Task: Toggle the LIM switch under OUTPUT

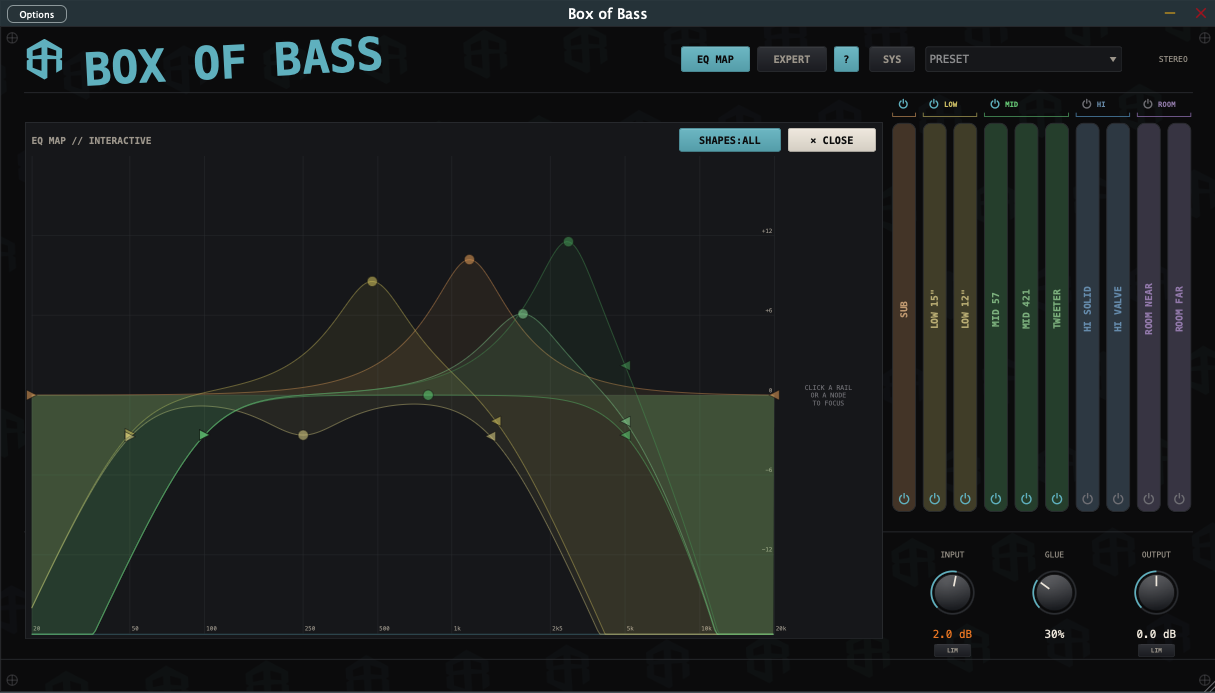Action: [1156, 651]
